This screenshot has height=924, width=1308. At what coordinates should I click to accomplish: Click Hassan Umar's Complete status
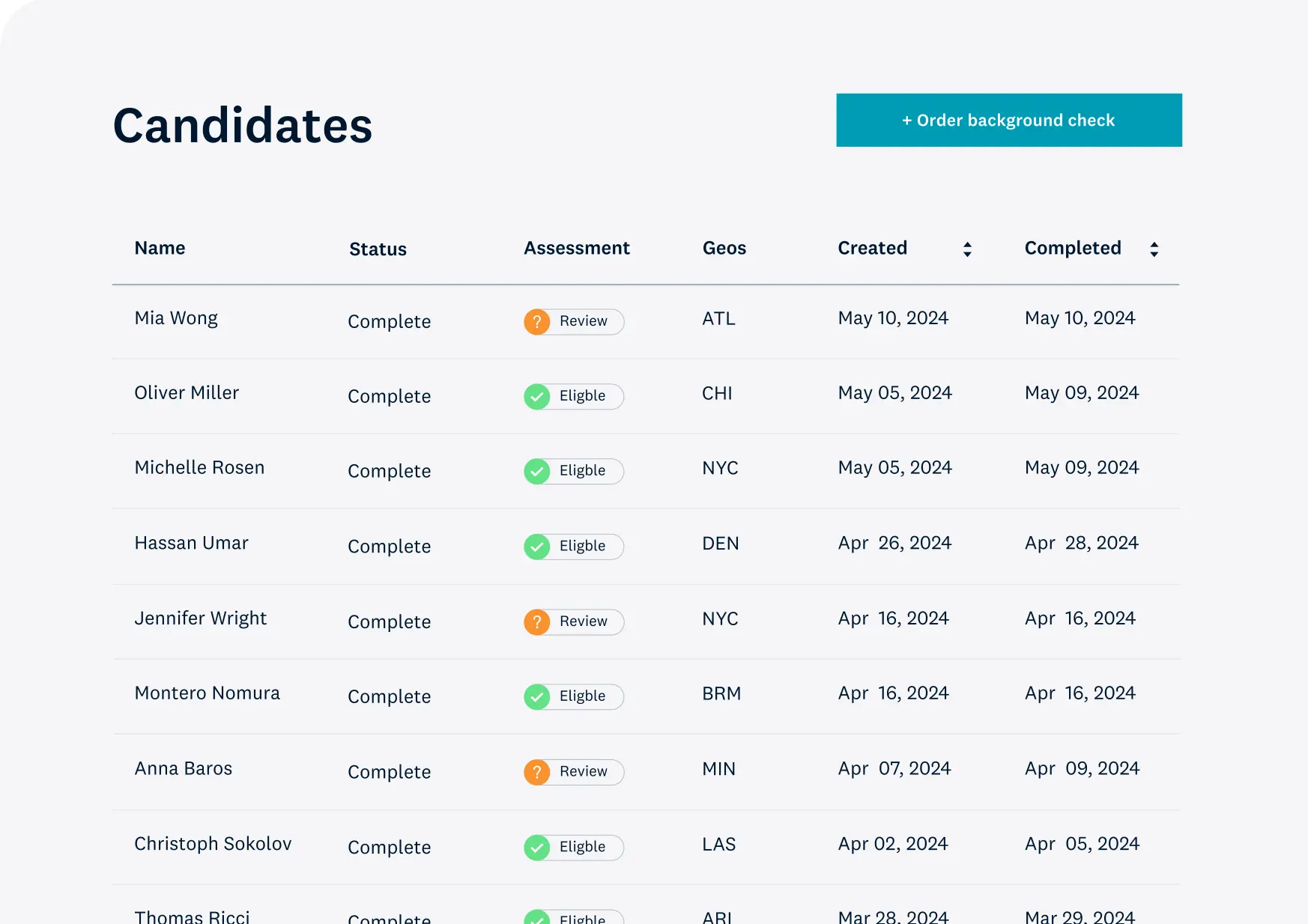pos(389,547)
